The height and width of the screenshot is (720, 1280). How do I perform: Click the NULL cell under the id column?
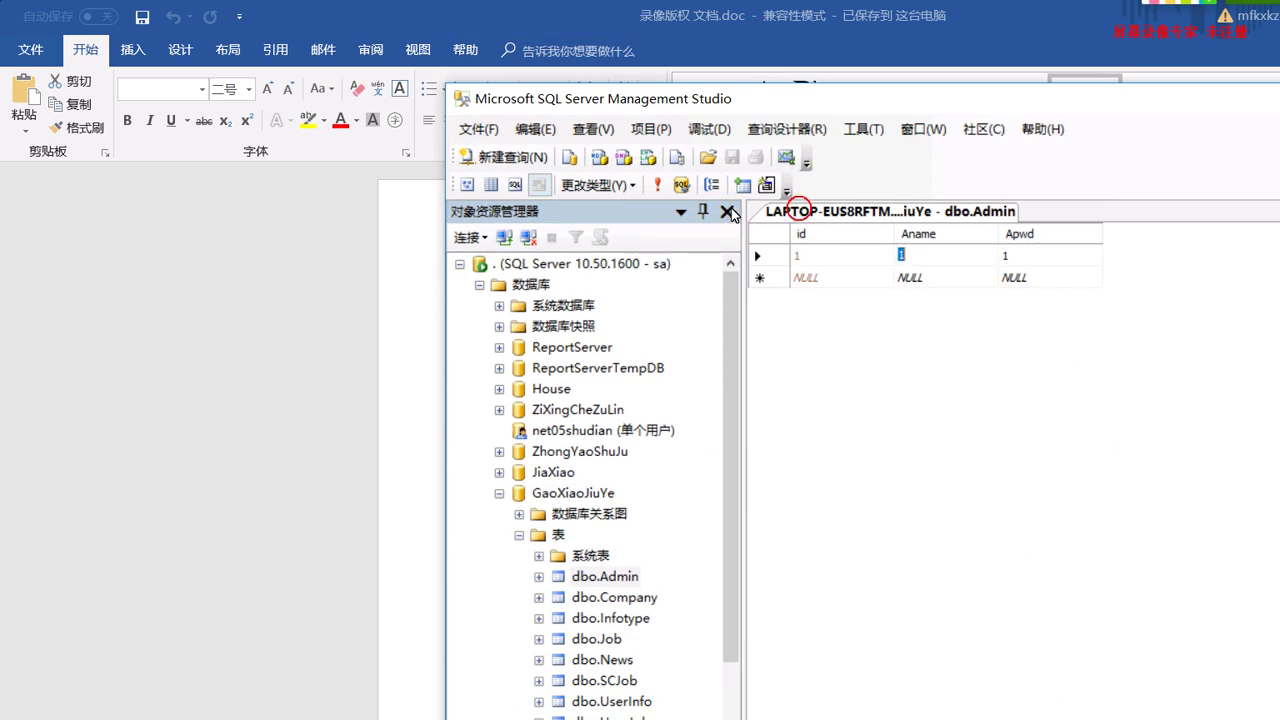(x=842, y=278)
